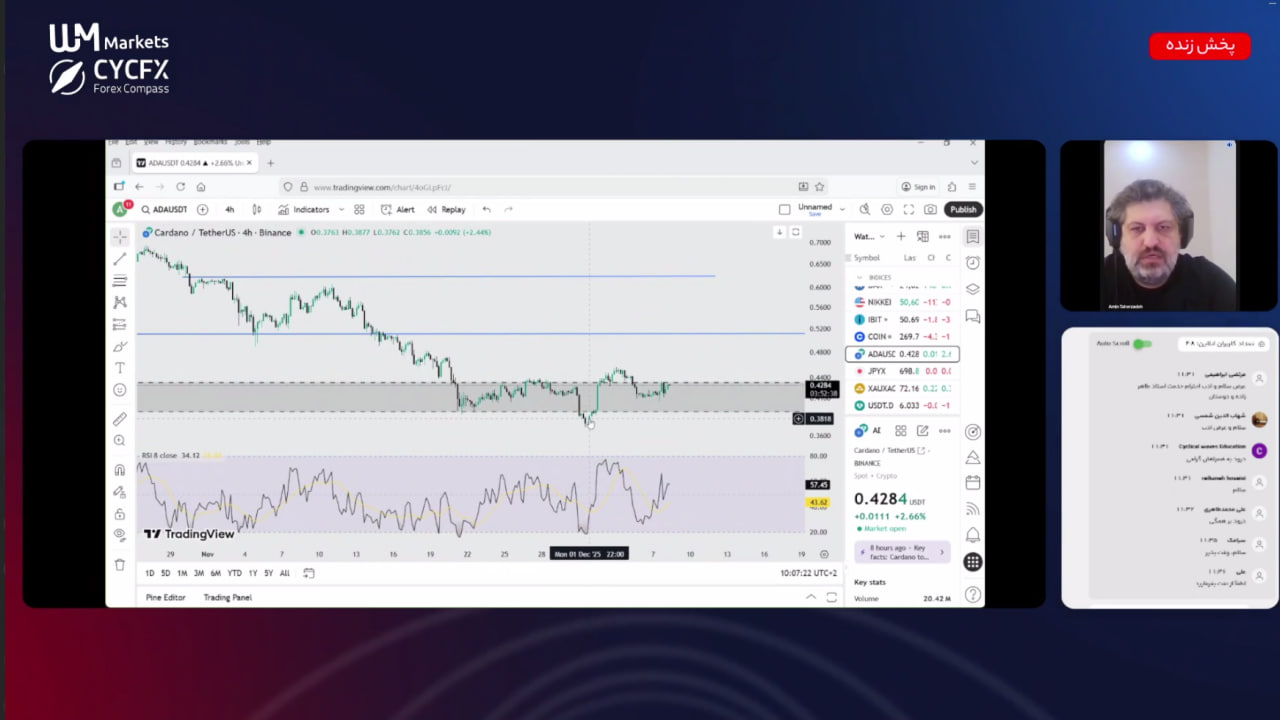1280x720 pixels.
Task: Open the Alerts clock icon in right sidebar
Action: (972, 263)
